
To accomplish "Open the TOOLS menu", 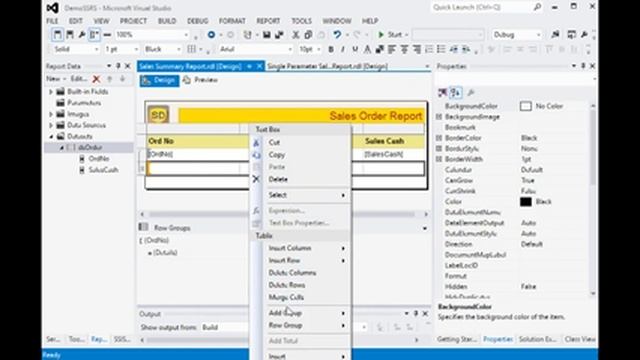I will 302,21.
